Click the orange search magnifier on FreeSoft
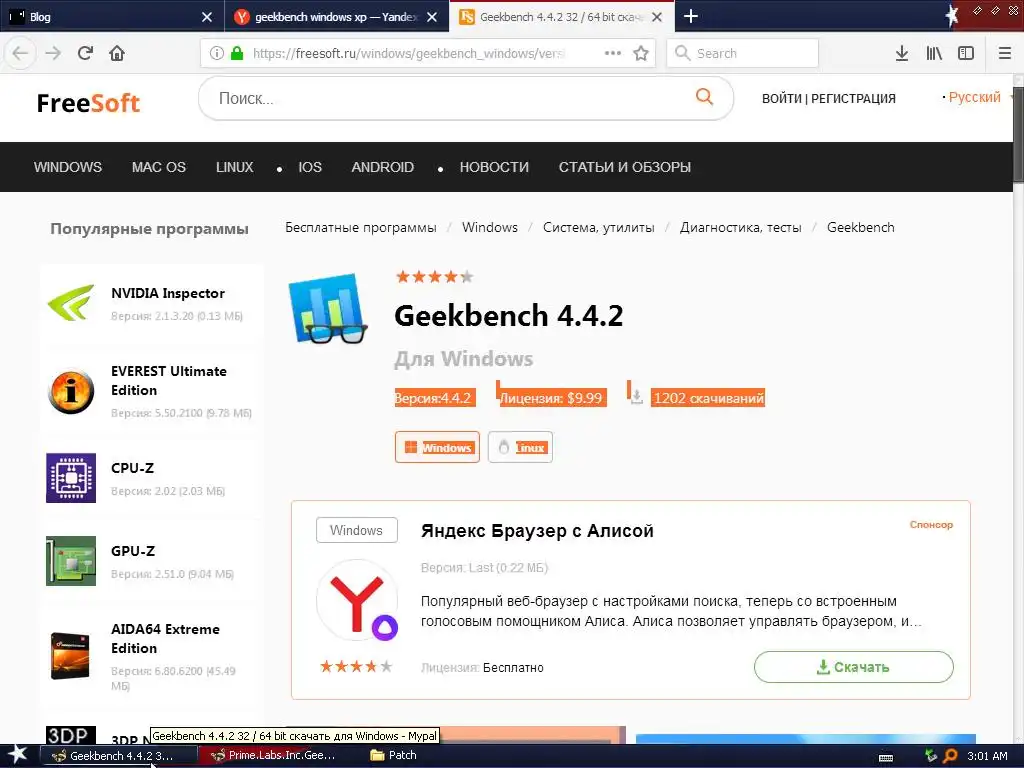 pos(704,97)
